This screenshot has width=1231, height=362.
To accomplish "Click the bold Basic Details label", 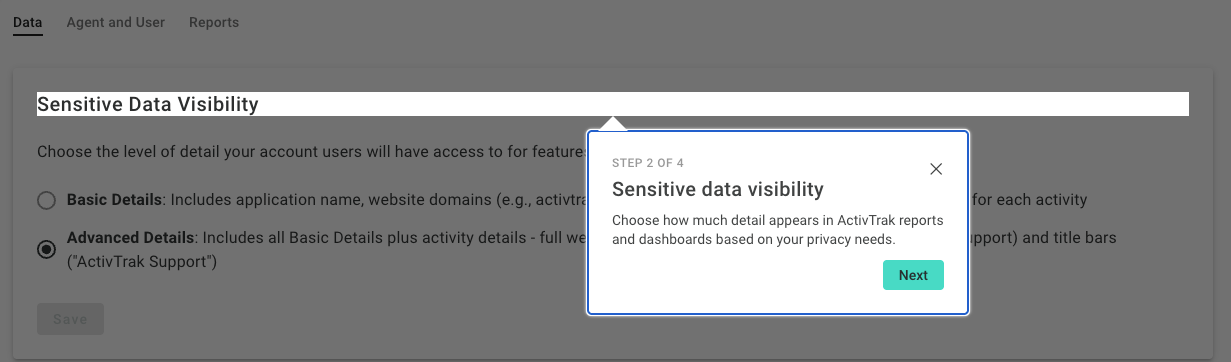I will [114, 200].
